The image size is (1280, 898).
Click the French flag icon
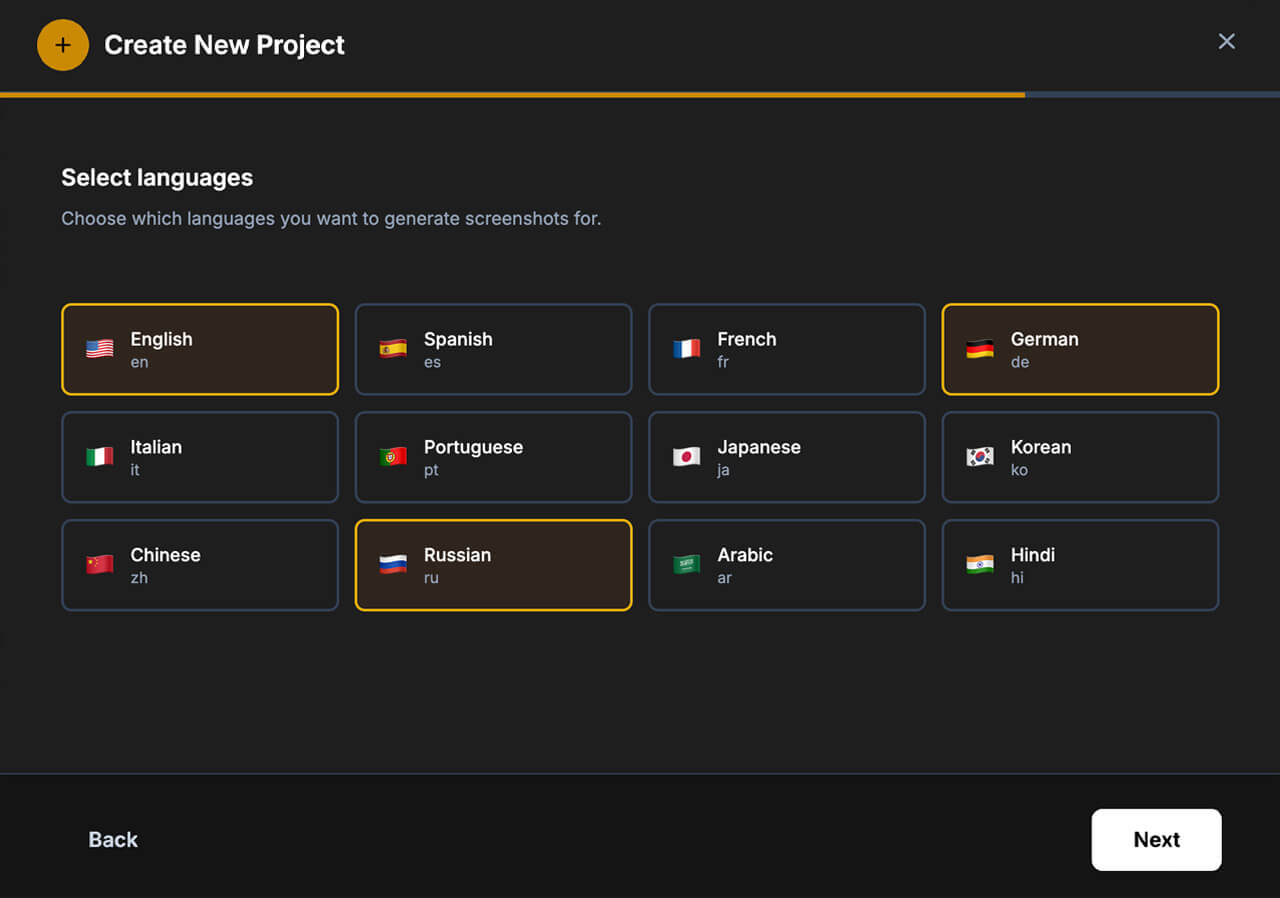tap(686, 349)
